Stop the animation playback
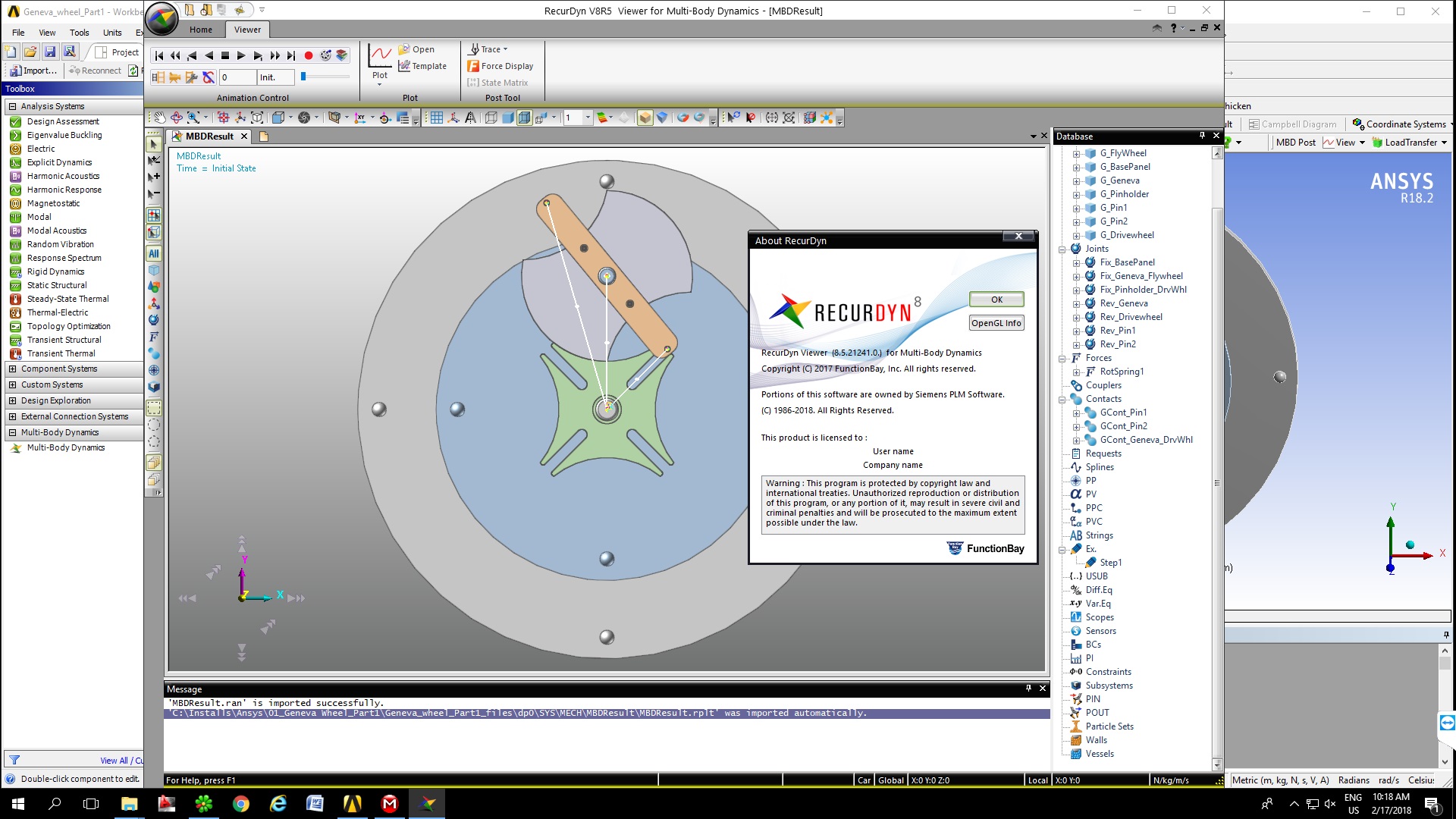The image size is (1456, 819). click(x=225, y=55)
